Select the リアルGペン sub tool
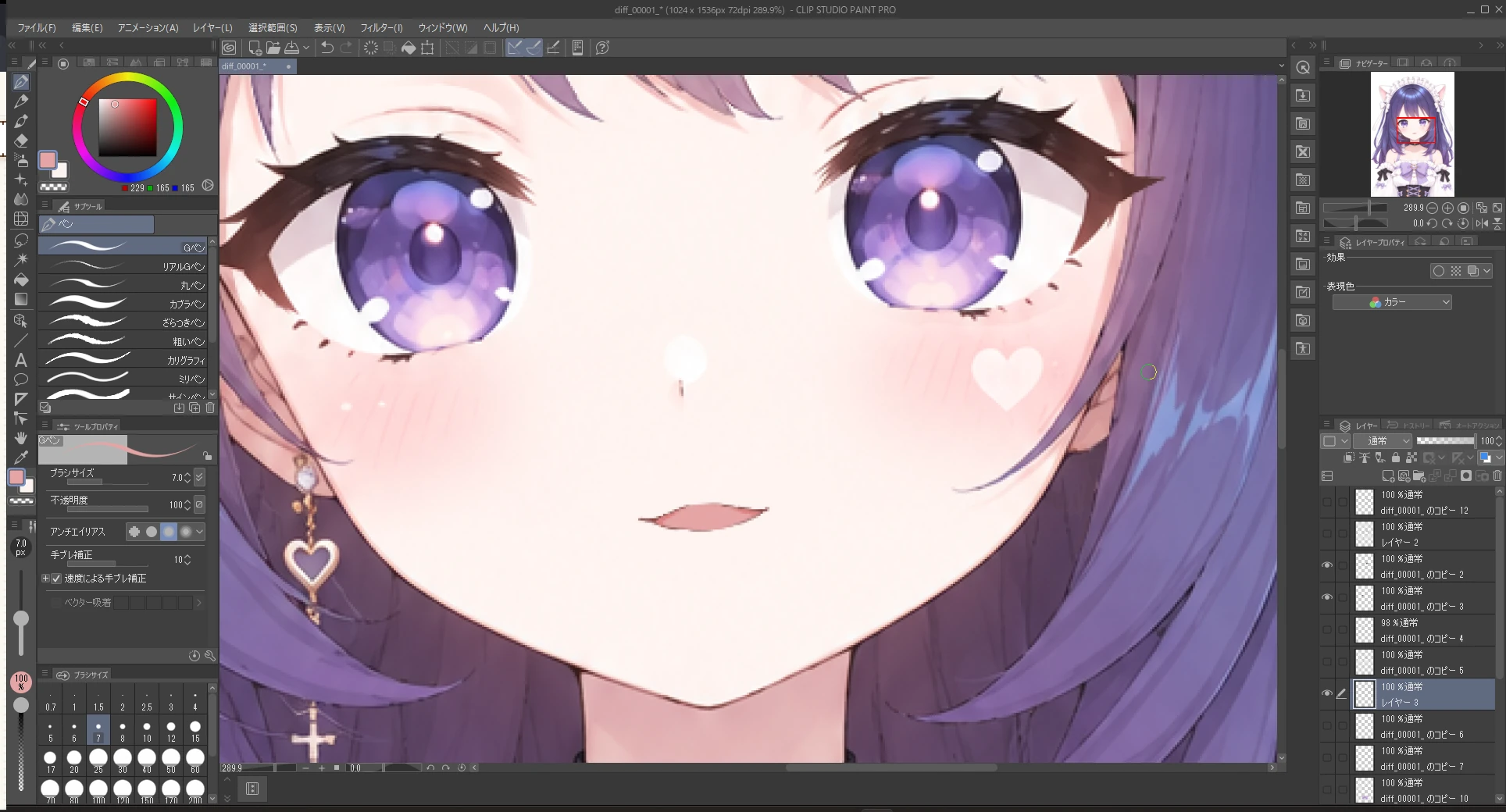Image resolution: width=1506 pixels, height=812 pixels. [123, 266]
